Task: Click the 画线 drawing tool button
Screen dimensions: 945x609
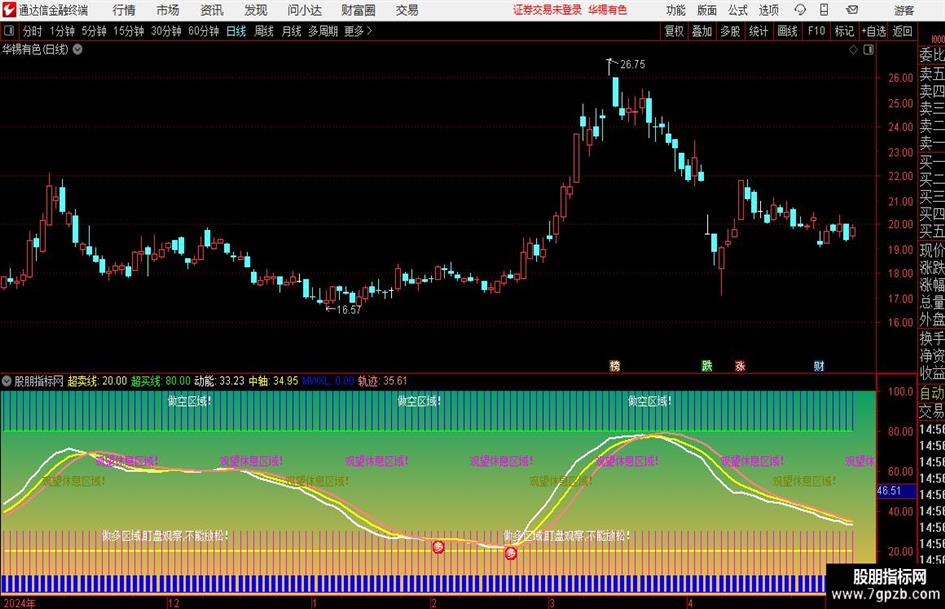Action: point(787,31)
